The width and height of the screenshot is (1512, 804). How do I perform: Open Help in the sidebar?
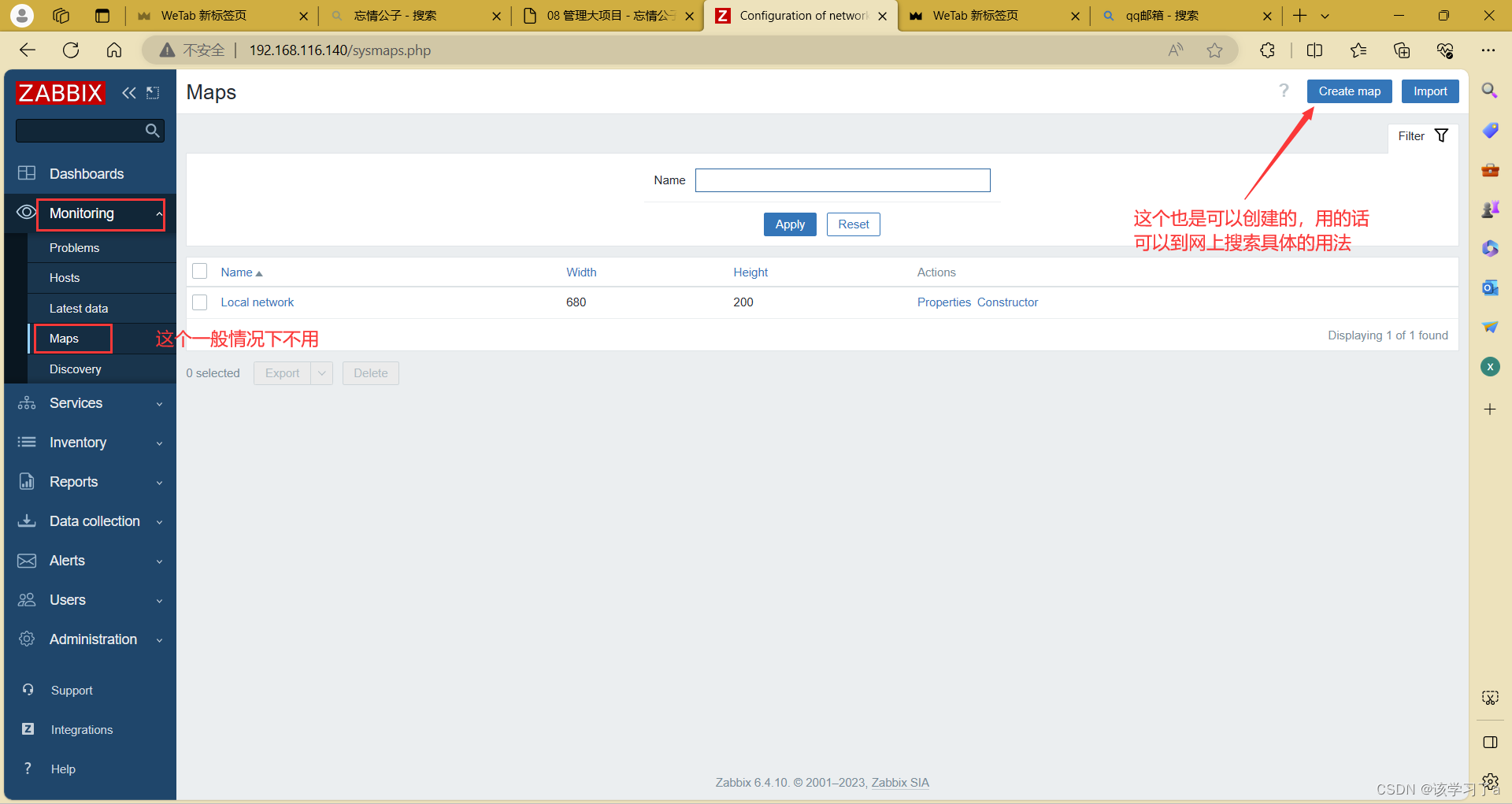[63, 769]
